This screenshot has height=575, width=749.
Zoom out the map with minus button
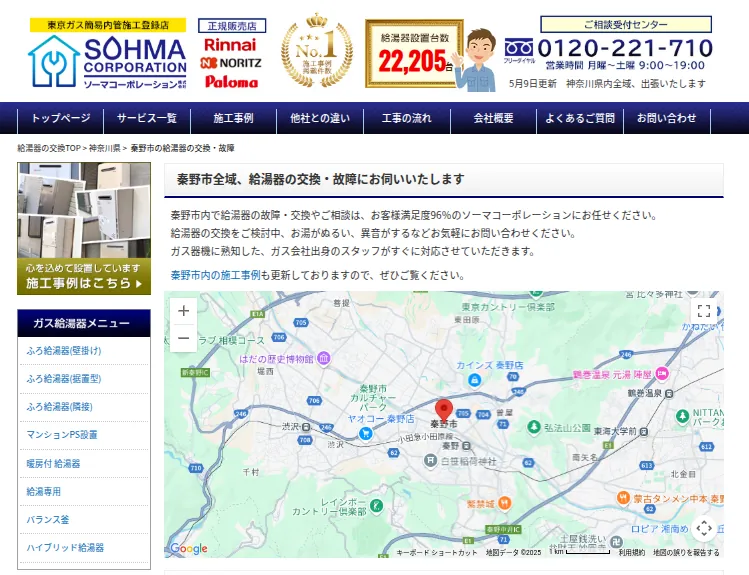tap(183, 338)
